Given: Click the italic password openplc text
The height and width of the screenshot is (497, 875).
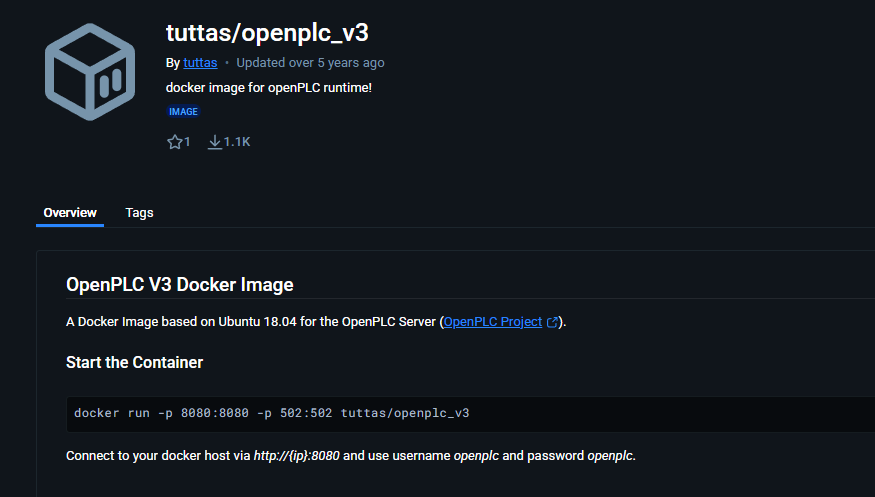Looking at the screenshot, I should (x=610, y=456).
